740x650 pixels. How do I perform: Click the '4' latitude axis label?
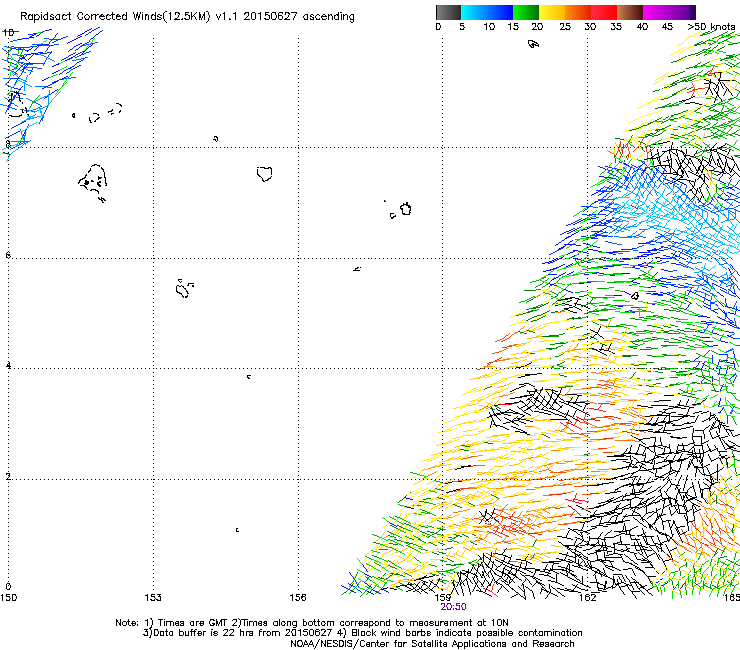(8, 365)
